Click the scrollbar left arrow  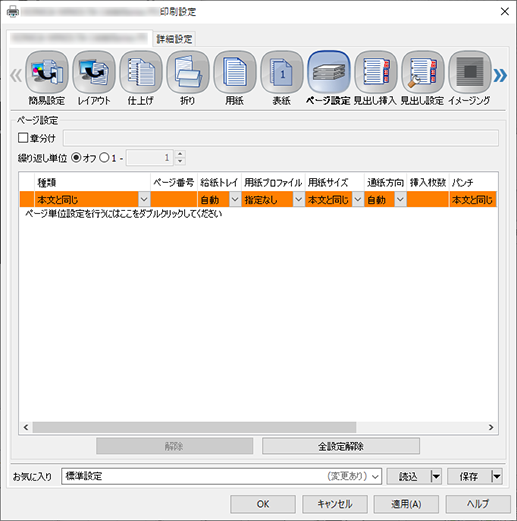26,427
